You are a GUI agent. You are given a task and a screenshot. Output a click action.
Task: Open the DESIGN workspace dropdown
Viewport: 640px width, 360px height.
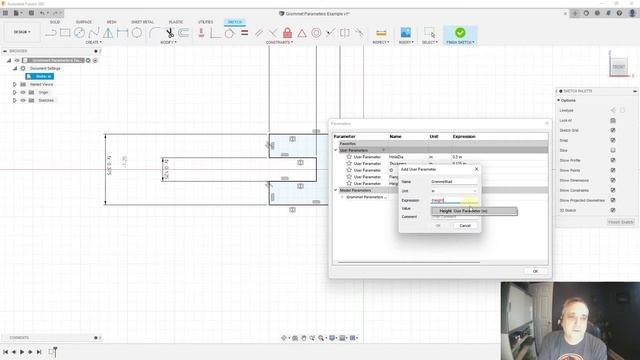click(22, 32)
